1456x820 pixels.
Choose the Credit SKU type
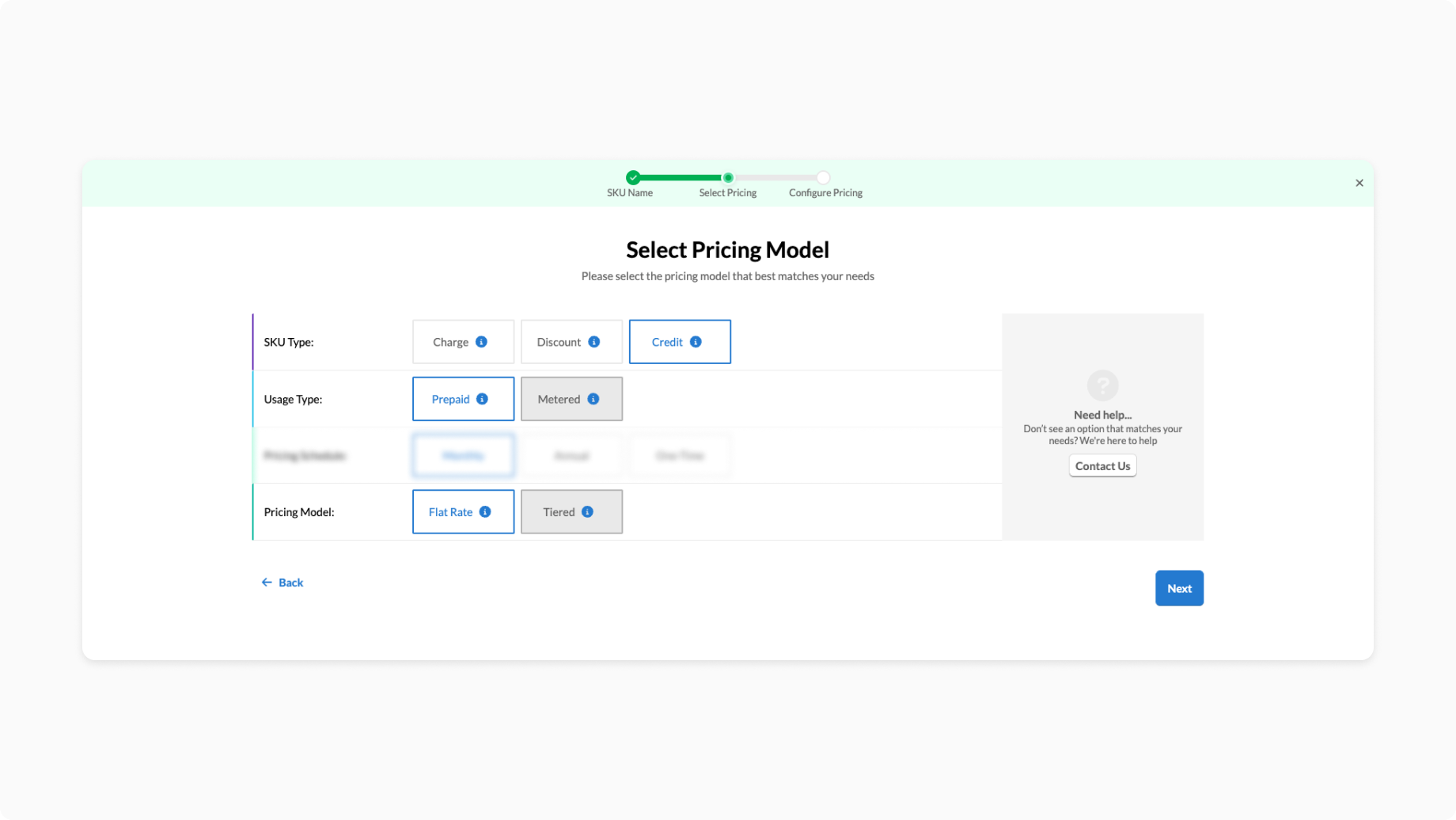[x=667, y=342]
